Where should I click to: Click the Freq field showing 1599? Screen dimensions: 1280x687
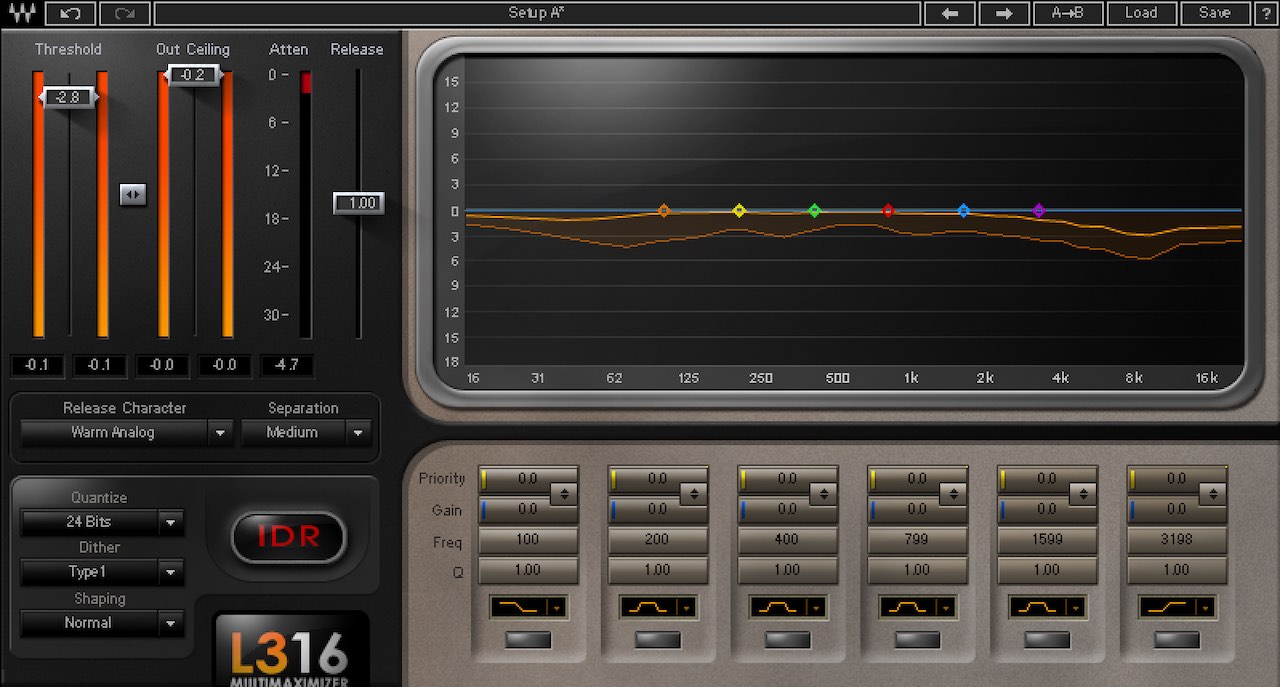1048,539
